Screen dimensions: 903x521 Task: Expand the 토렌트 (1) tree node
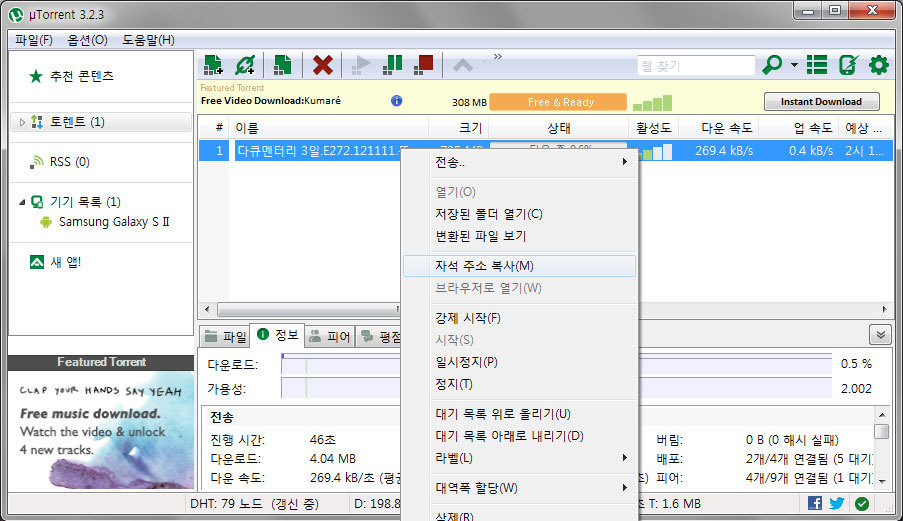pyautogui.click(x=22, y=122)
